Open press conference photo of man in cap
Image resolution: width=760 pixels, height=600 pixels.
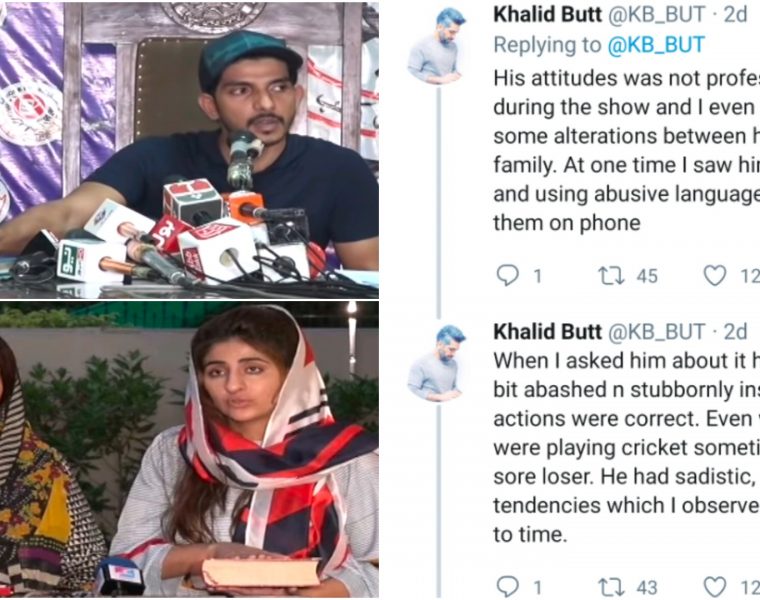pyautogui.click(x=189, y=150)
